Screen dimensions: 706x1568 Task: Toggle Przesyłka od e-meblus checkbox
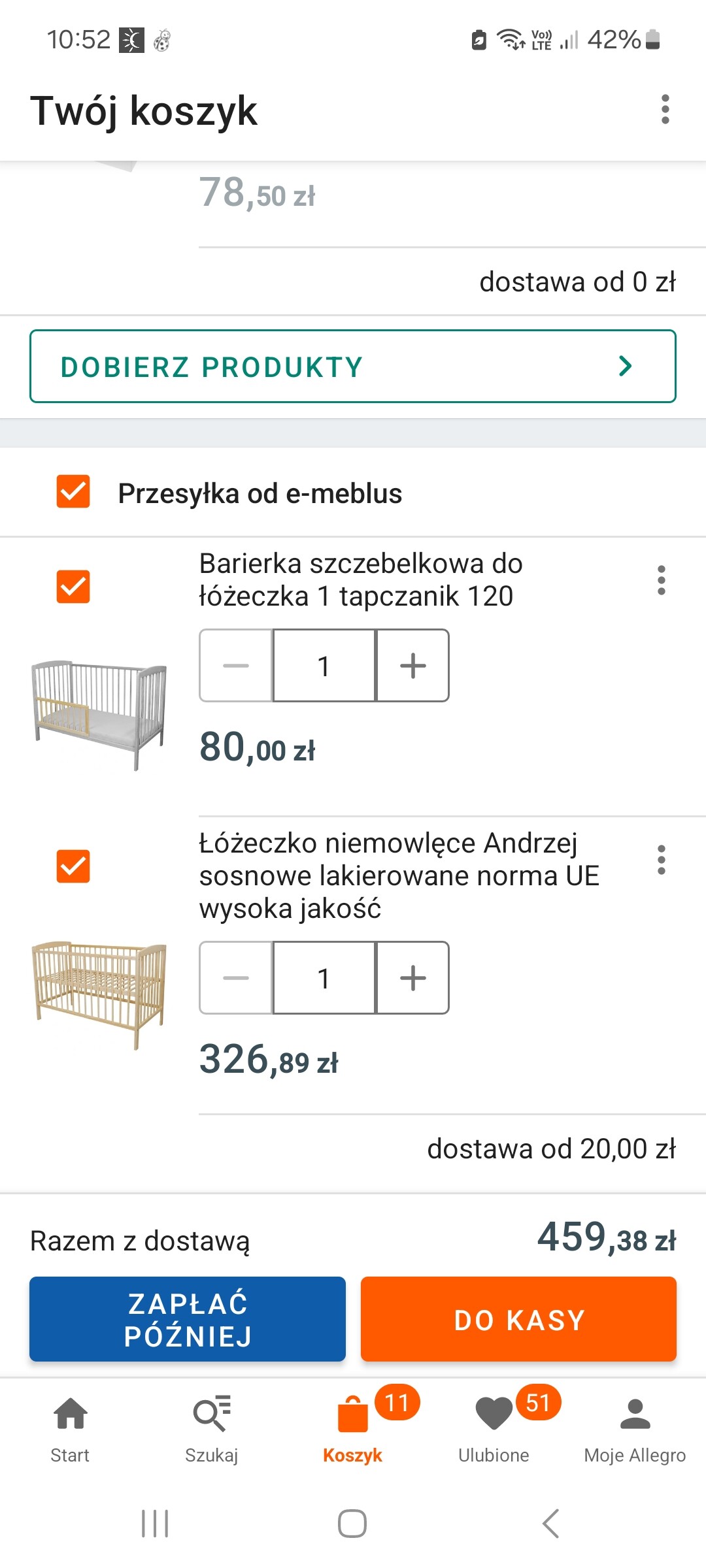click(73, 492)
